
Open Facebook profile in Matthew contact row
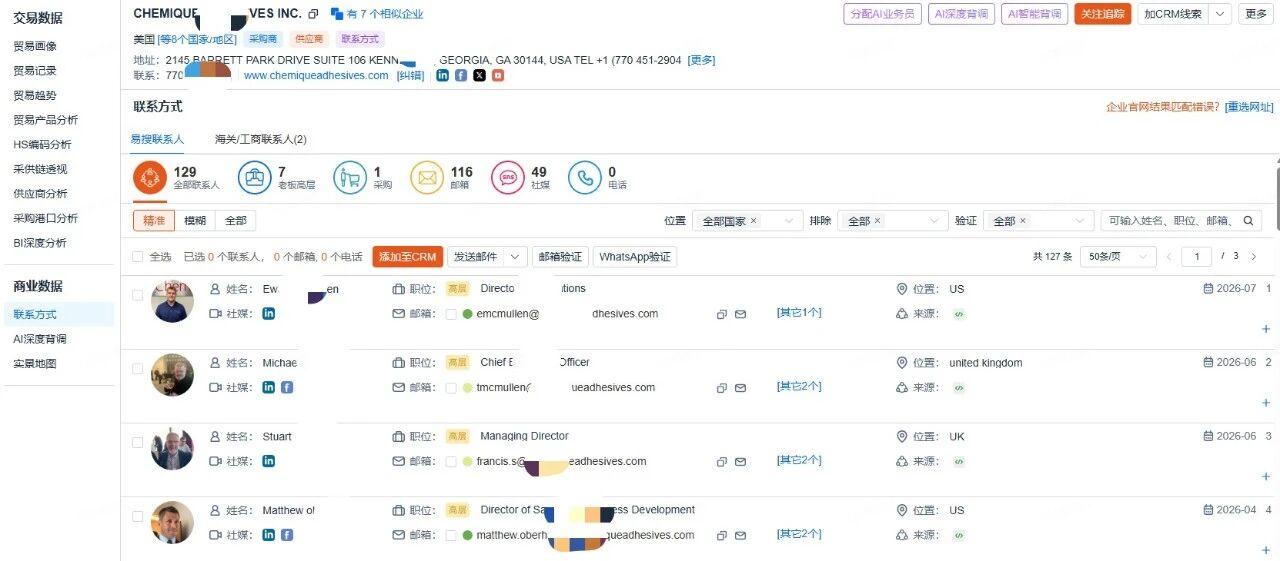pos(287,535)
